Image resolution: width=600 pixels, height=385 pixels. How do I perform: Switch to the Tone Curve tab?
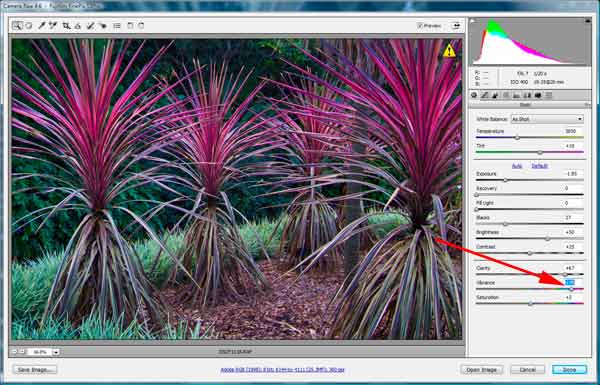point(484,95)
